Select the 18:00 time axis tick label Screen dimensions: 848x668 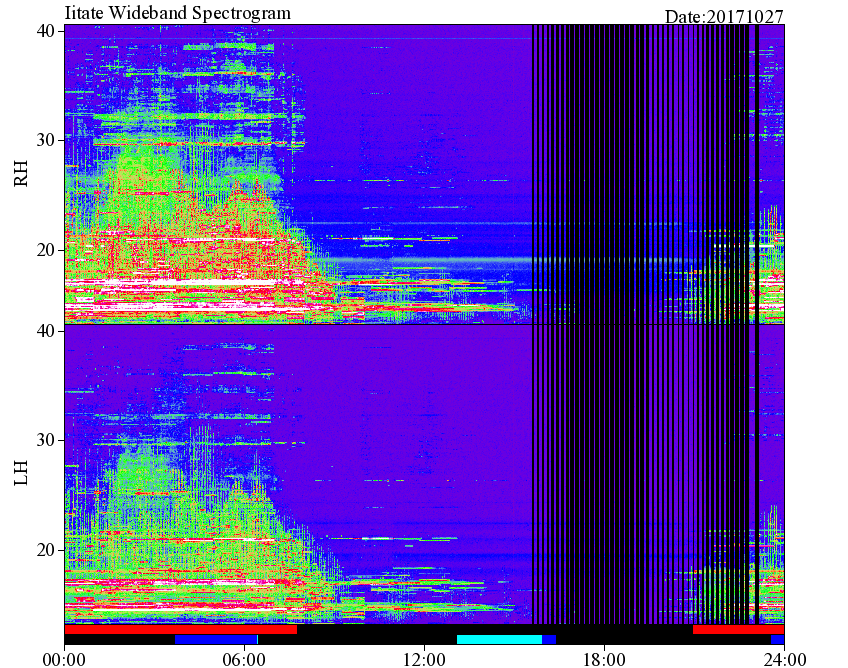pos(604,658)
